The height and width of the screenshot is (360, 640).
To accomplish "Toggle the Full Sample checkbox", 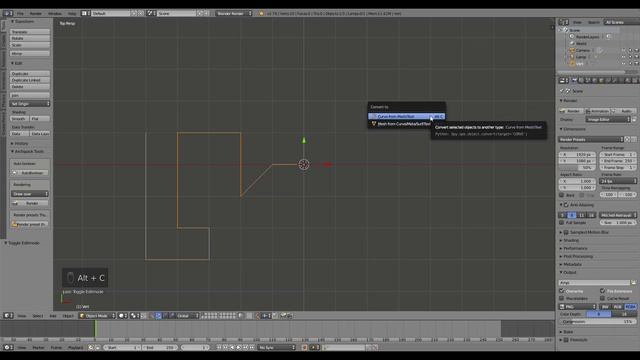I will 561,223.
